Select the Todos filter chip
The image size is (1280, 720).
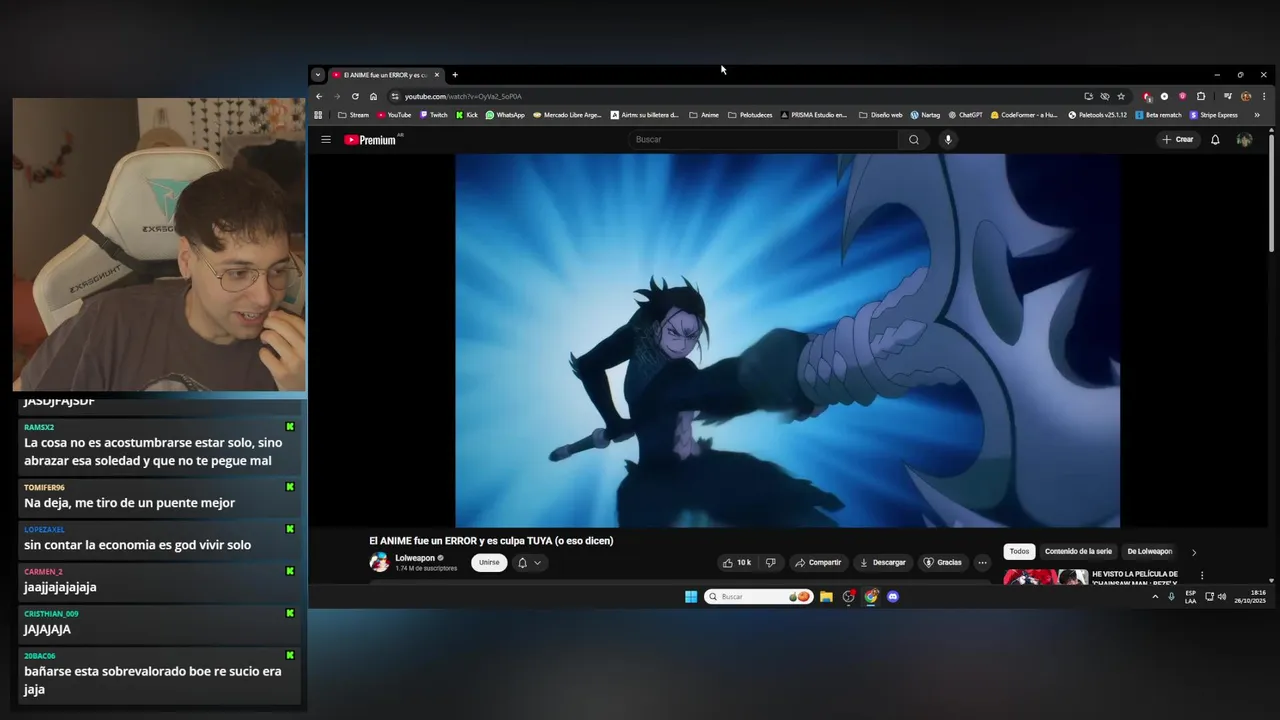click(x=1019, y=552)
